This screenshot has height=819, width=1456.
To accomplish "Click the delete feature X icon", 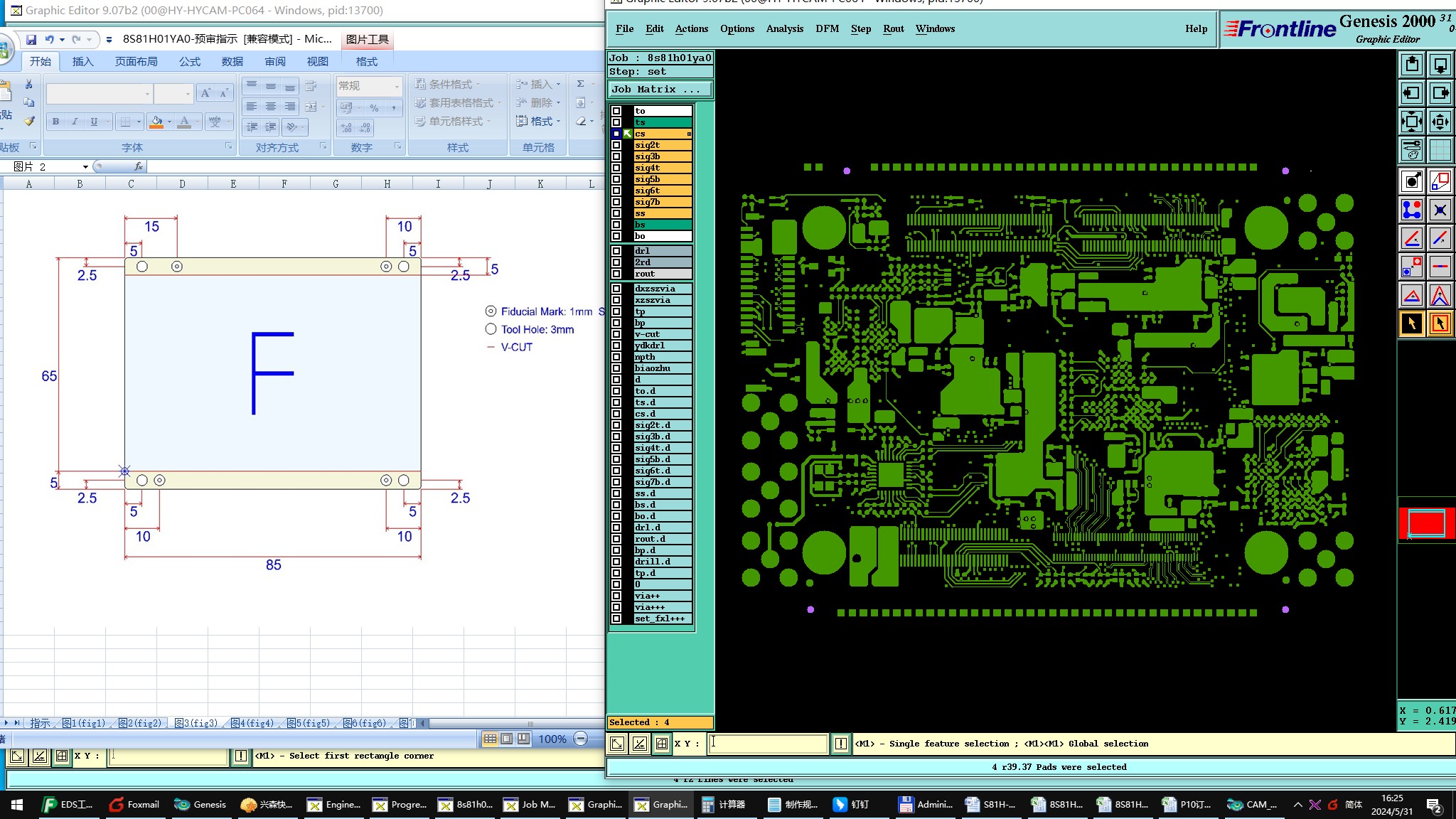I will (x=1440, y=210).
